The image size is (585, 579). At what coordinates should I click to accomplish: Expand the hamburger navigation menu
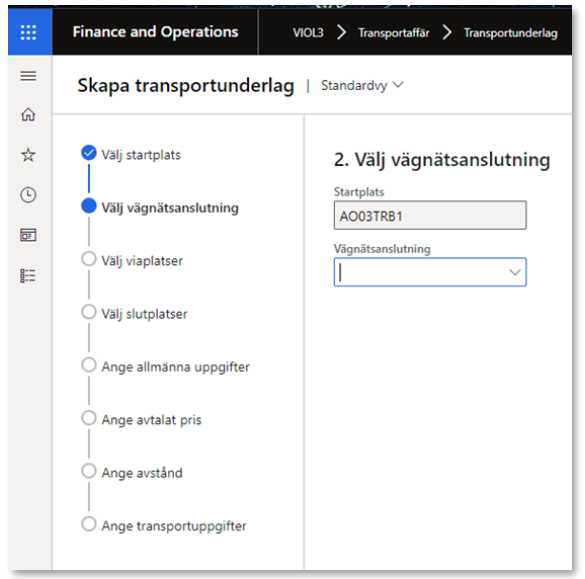coord(28,76)
